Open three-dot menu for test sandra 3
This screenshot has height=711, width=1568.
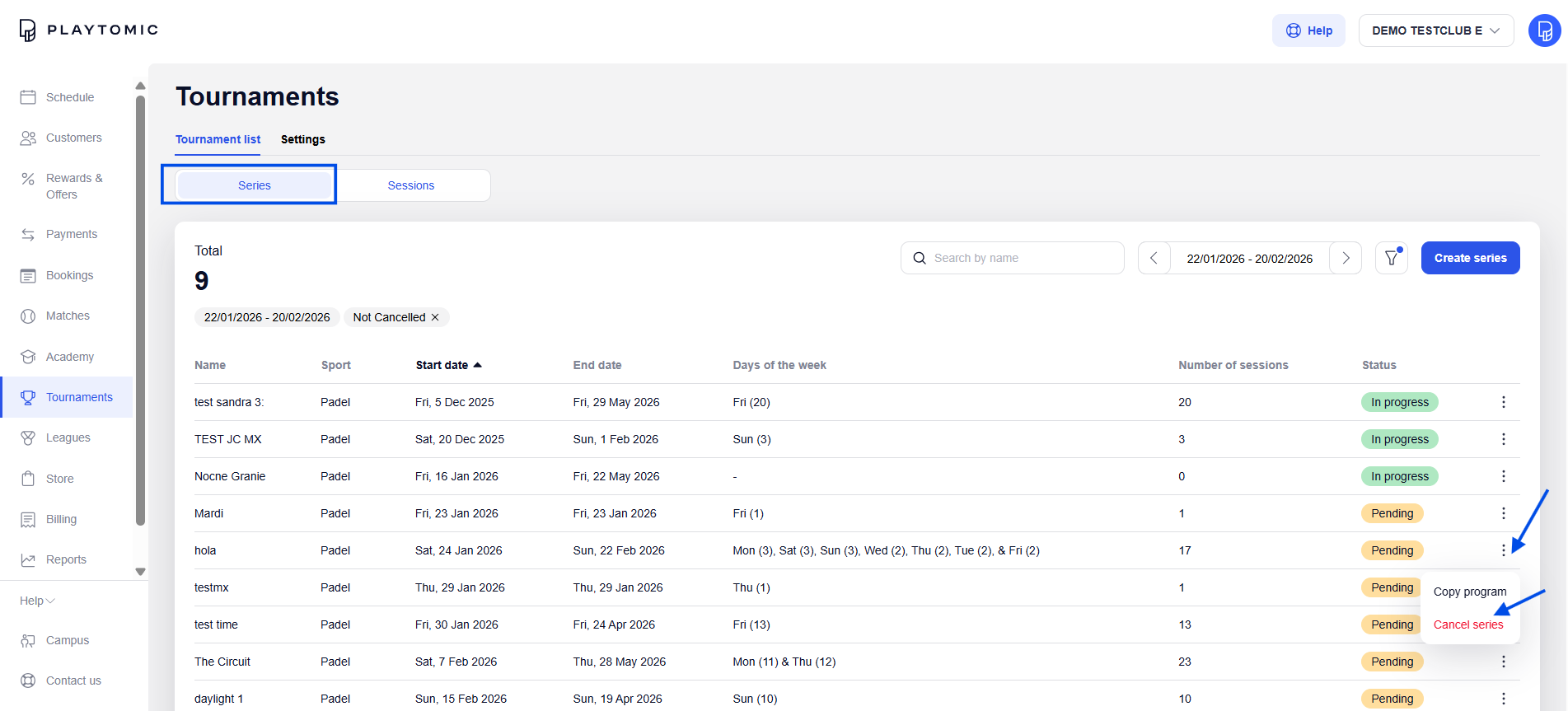coord(1503,402)
